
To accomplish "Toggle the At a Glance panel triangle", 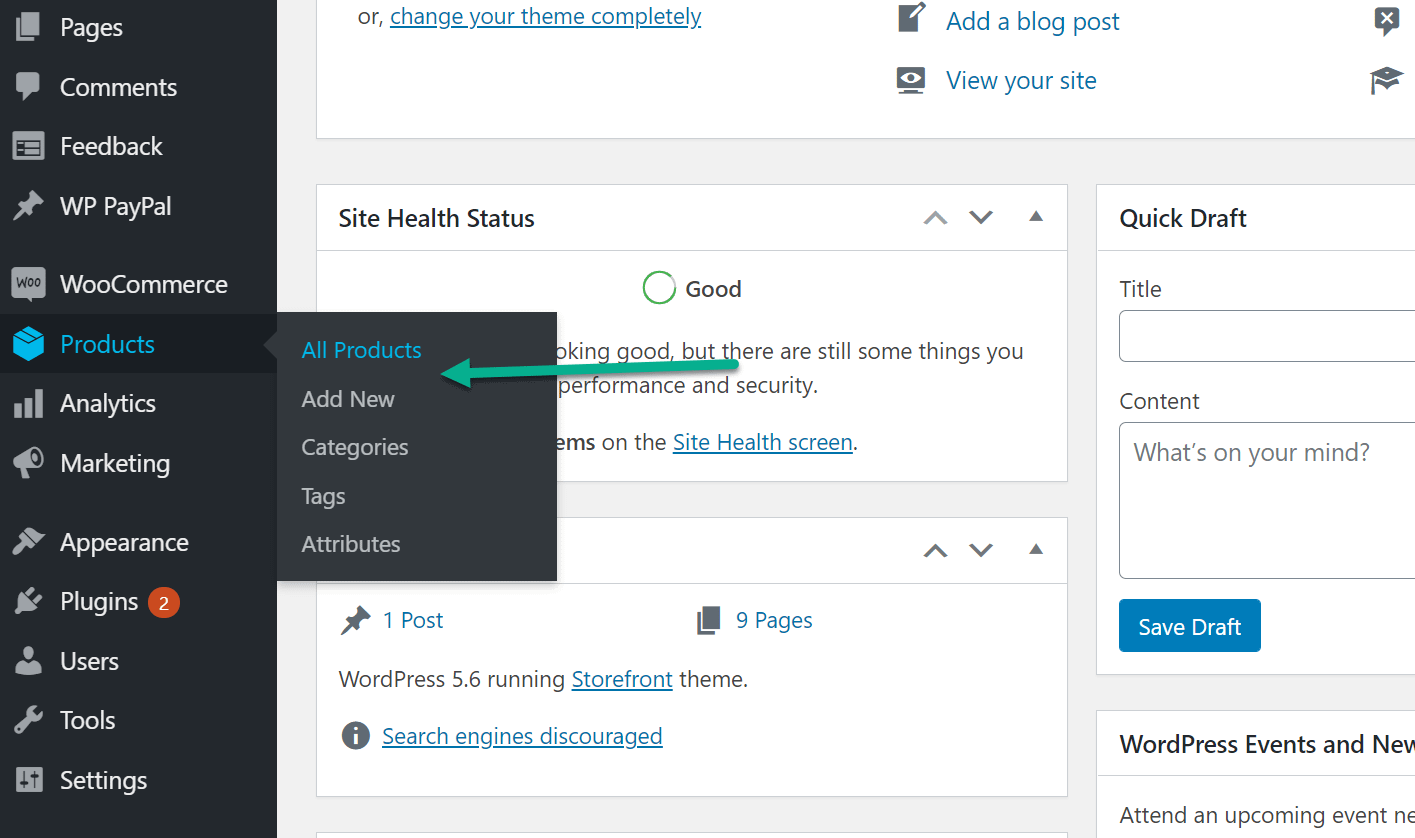I will click(x=1036, y=549).
